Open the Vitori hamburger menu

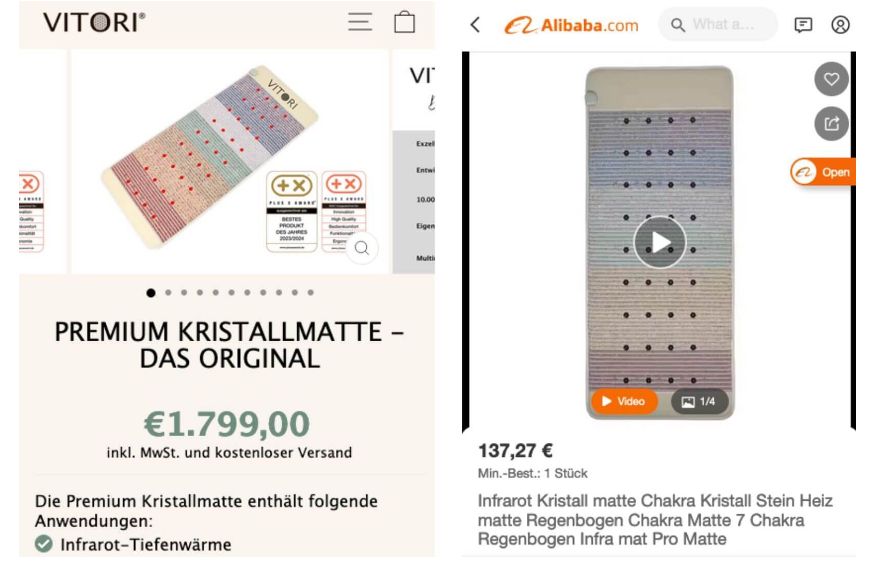[360, 22]
